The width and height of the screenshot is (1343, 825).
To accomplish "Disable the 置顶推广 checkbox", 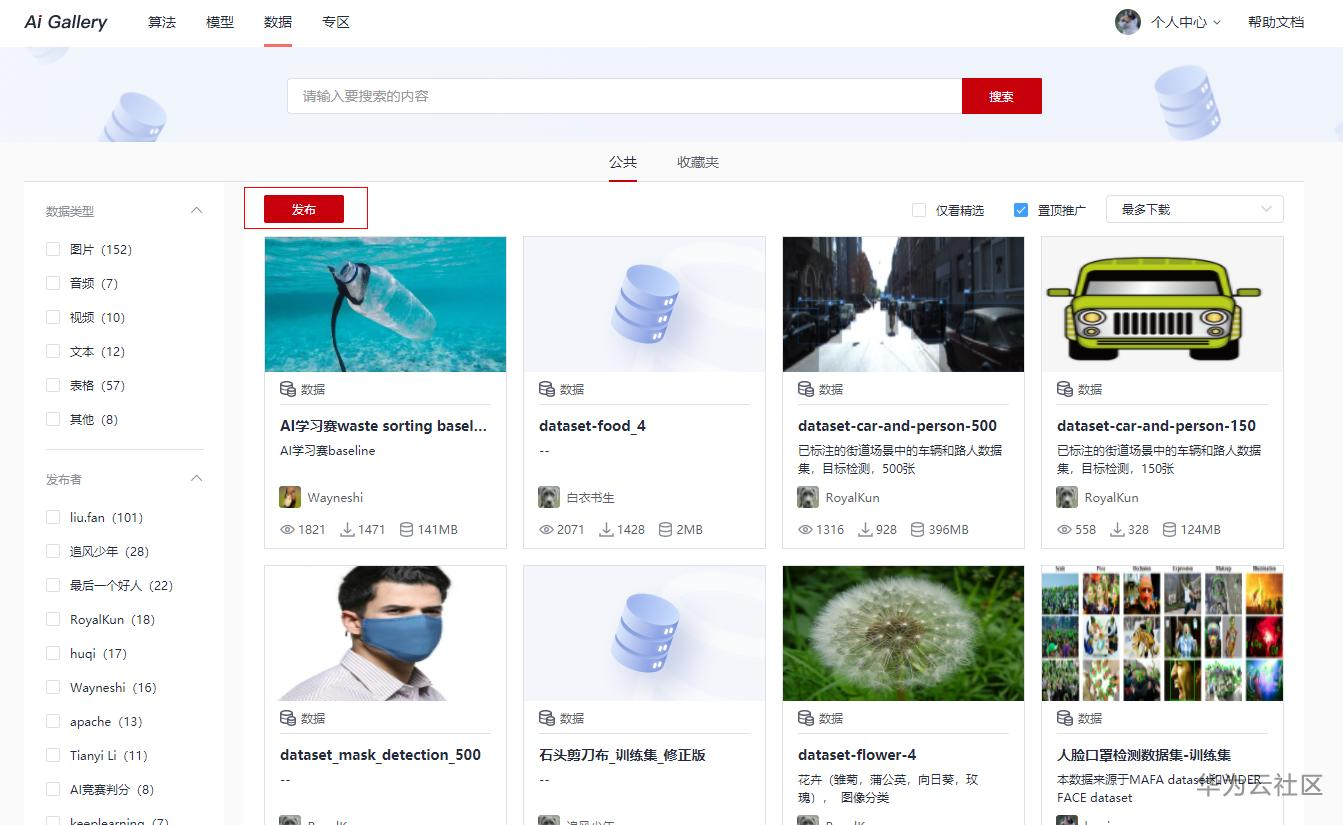I will pos(1021,210).
